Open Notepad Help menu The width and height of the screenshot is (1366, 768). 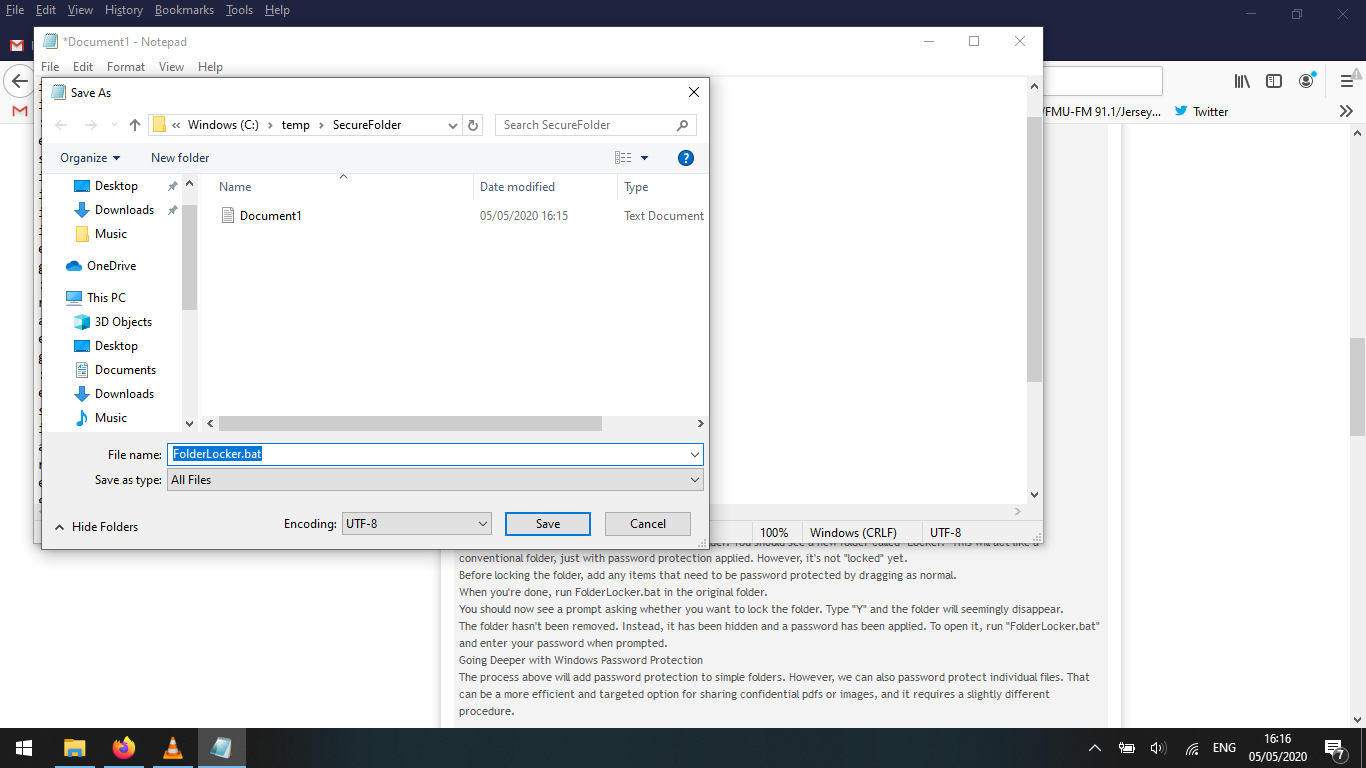click(210, 67)
